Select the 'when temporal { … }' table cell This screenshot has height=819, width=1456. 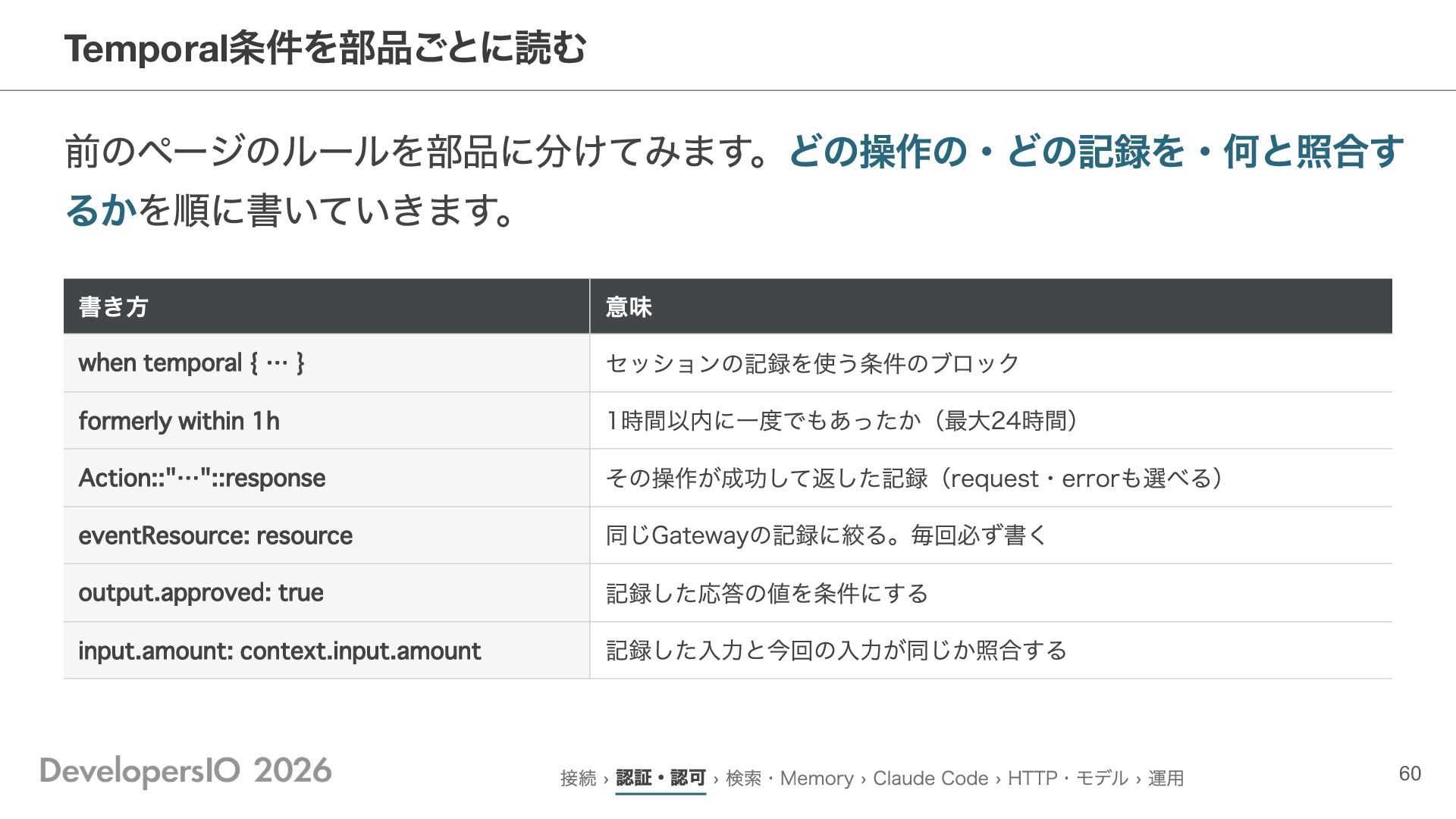[326, 363]
